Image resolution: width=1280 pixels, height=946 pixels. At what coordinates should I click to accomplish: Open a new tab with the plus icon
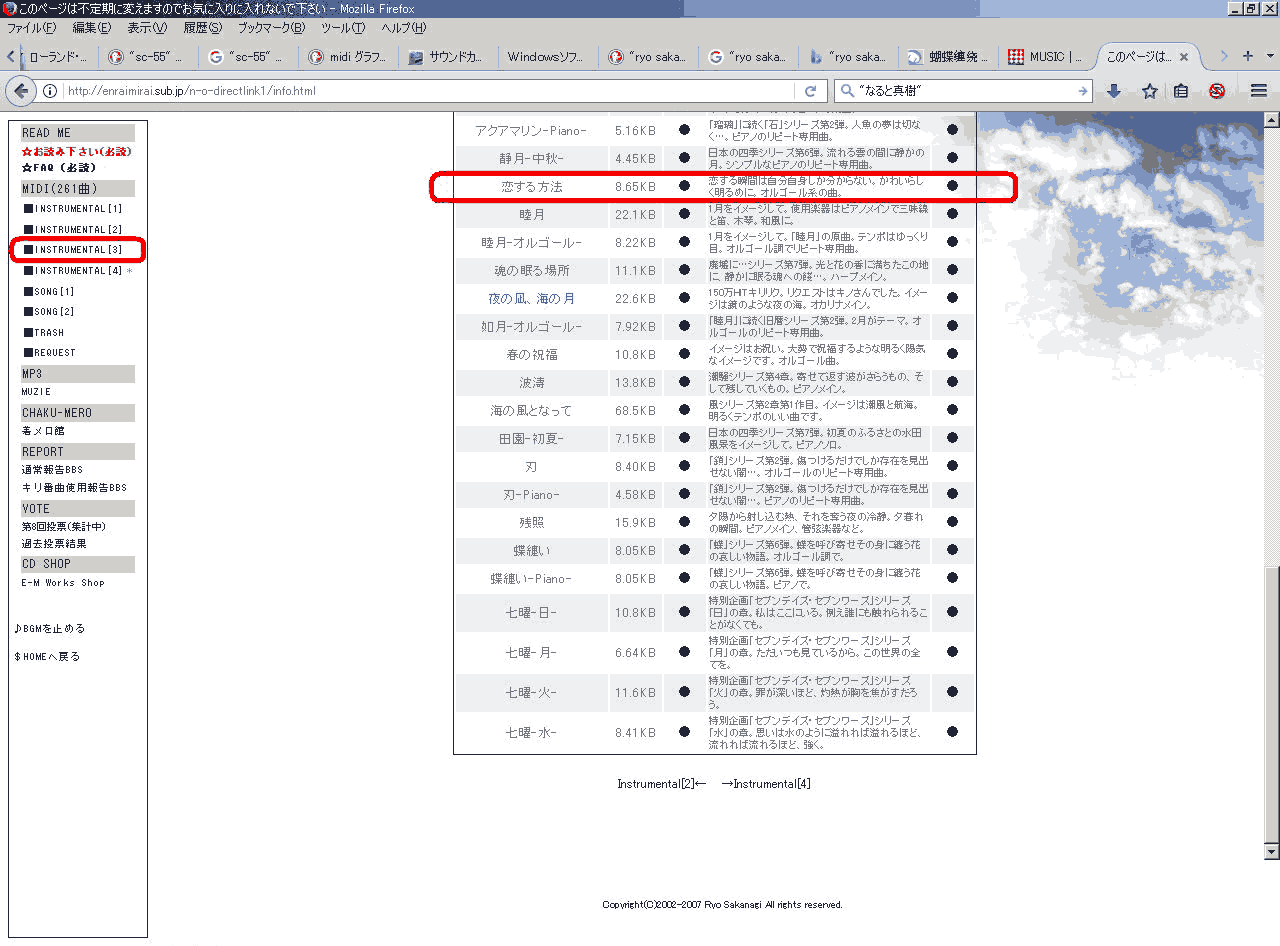point(1247,56)
